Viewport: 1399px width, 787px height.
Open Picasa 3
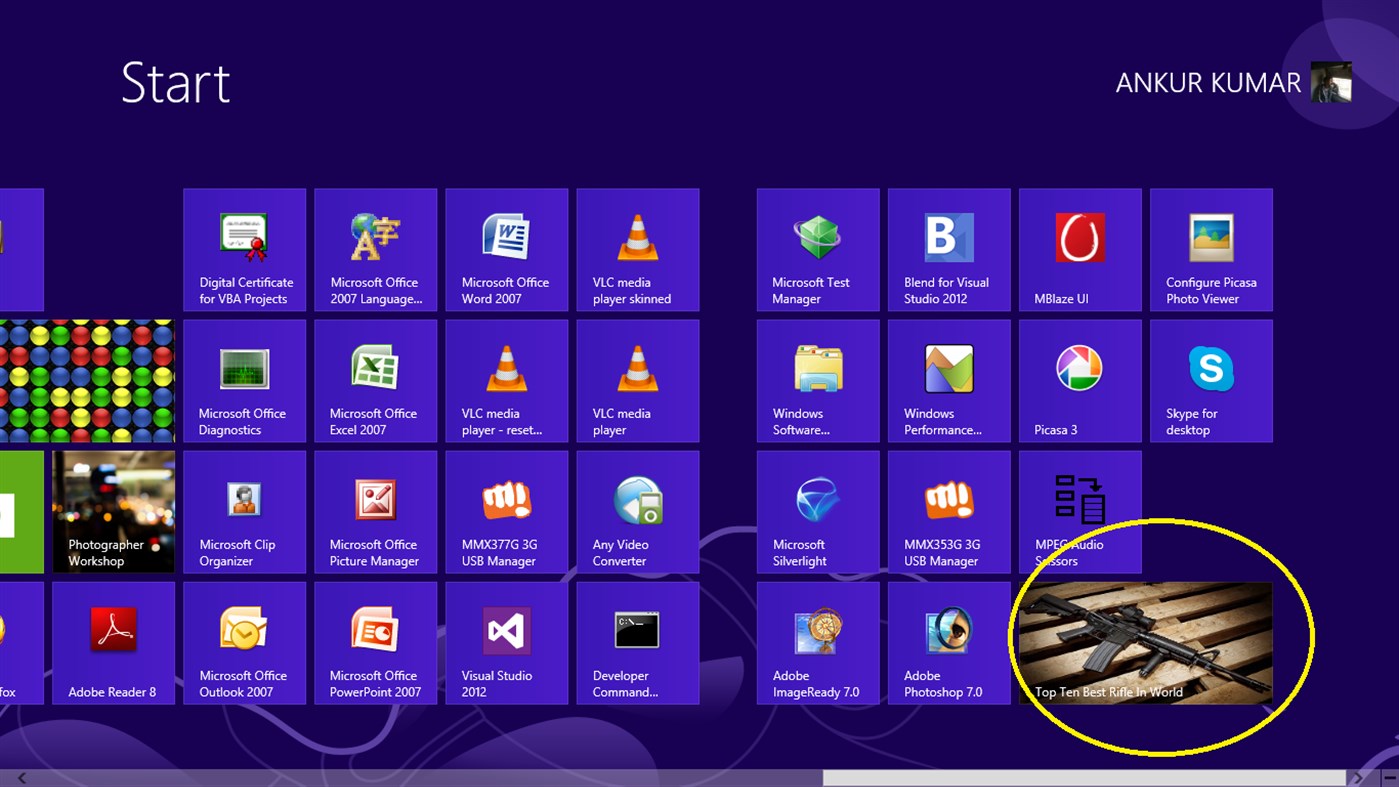pyautogui.click(x=1080, y=381)
